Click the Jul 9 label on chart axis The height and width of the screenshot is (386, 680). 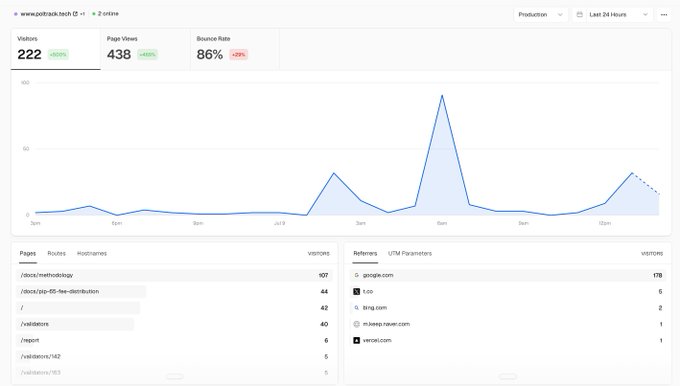tap(279, 223)
